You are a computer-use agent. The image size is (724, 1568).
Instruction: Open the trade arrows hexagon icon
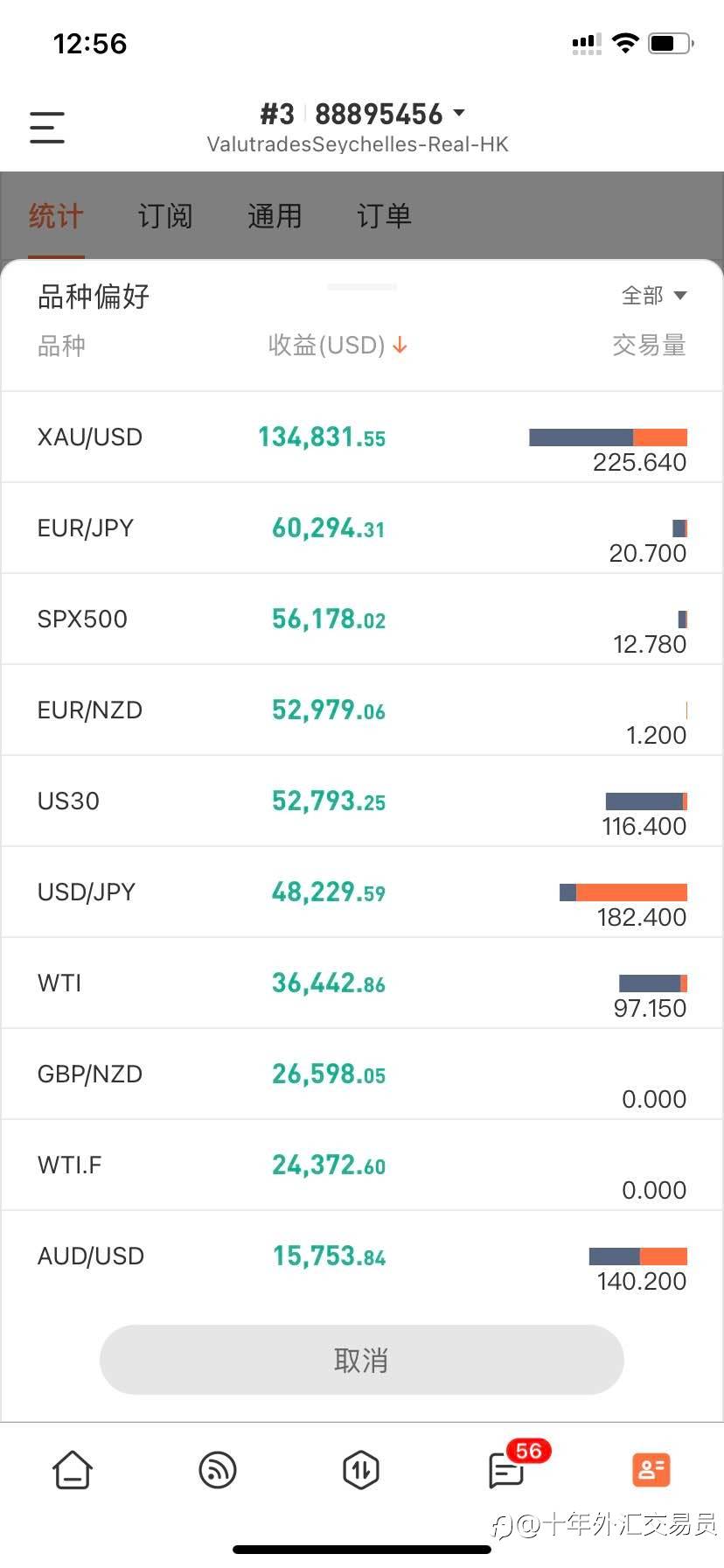pyautogui.click(x=361, y=1469)
